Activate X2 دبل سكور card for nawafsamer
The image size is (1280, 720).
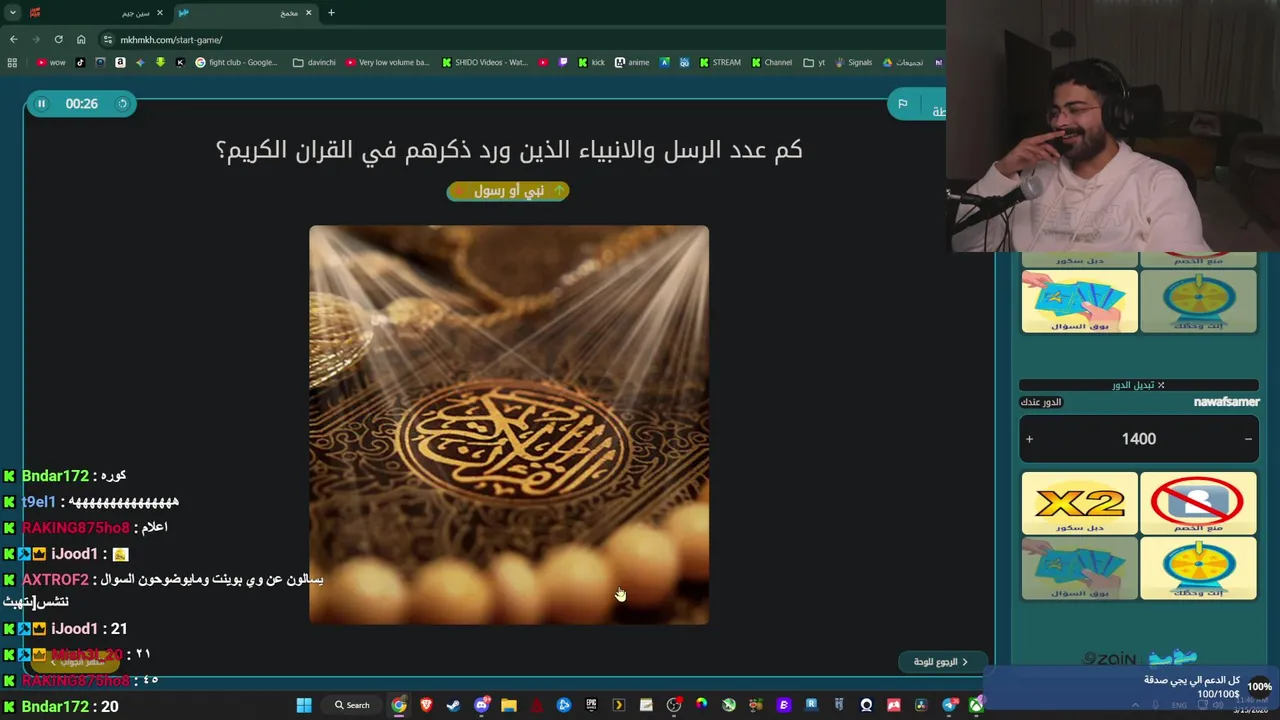(x=1080, y=503)
